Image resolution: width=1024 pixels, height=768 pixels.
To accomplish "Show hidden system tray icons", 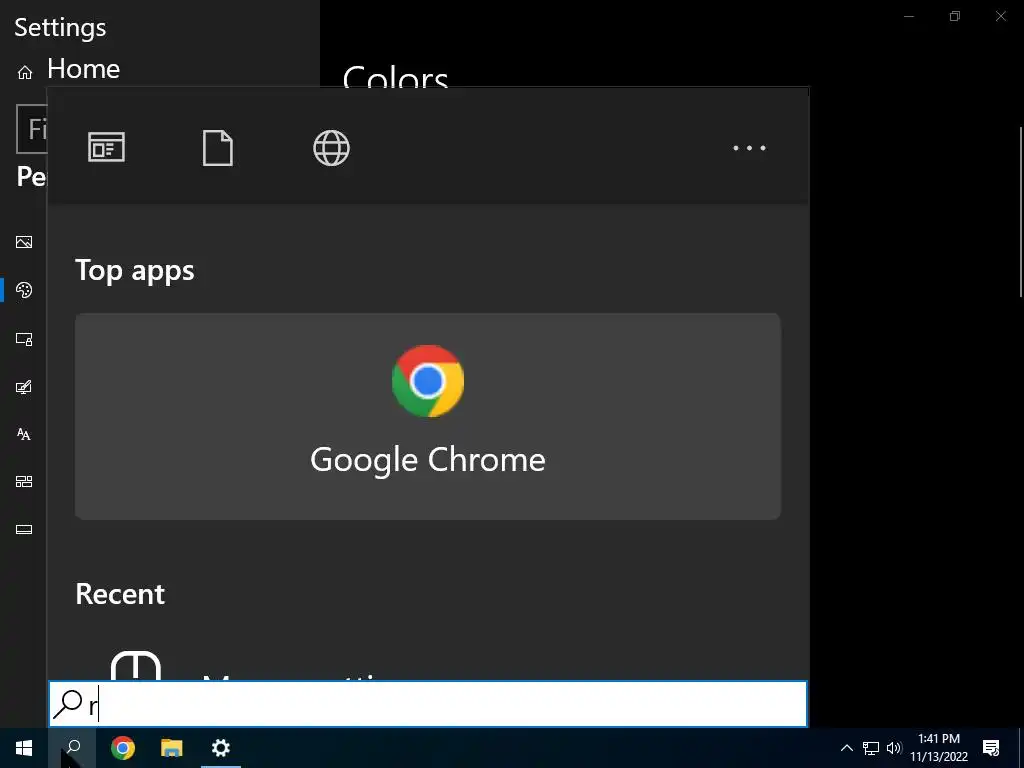I will tap(846, 748).
